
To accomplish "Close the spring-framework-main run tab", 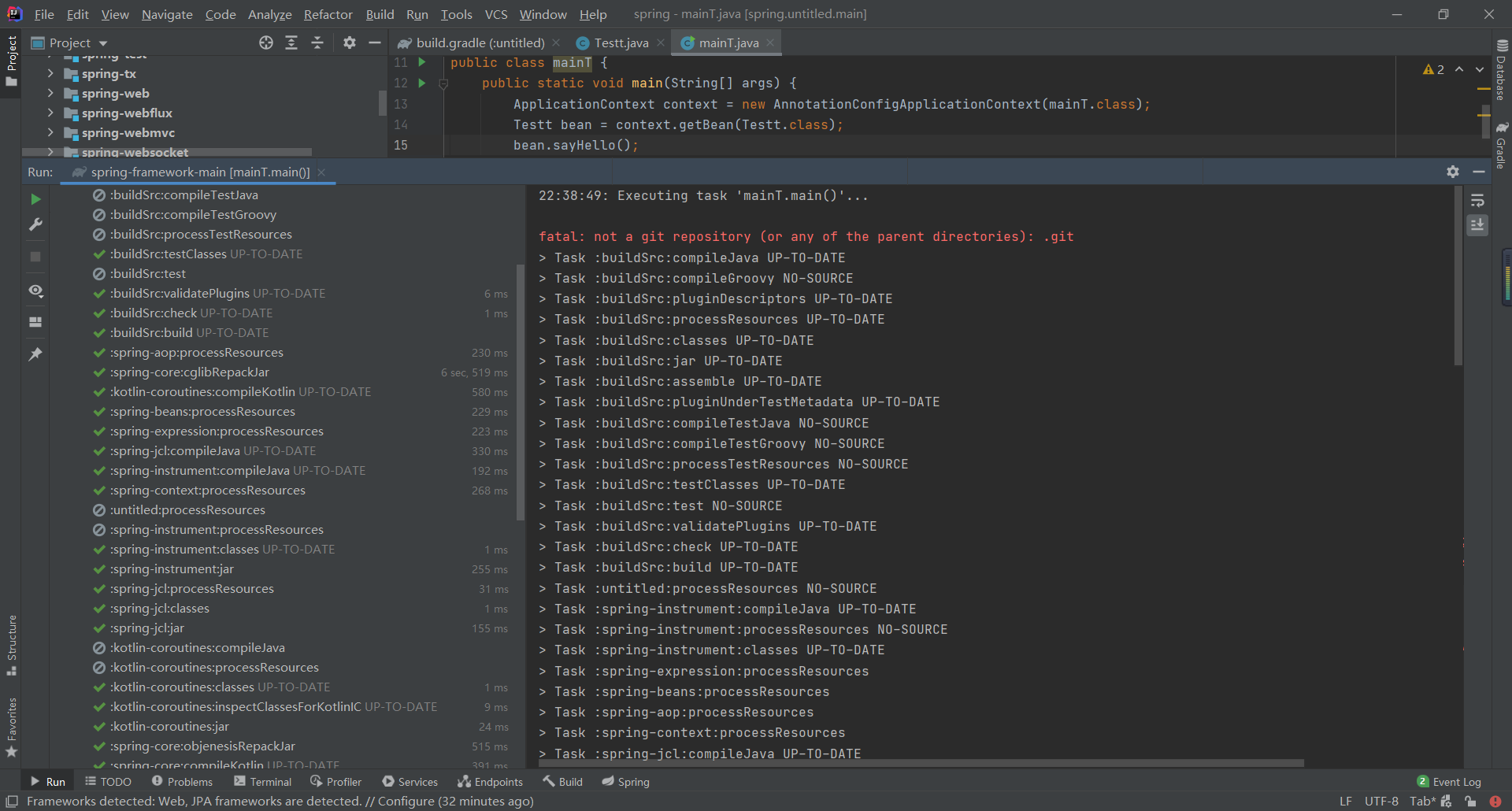I will pos(321,172).
